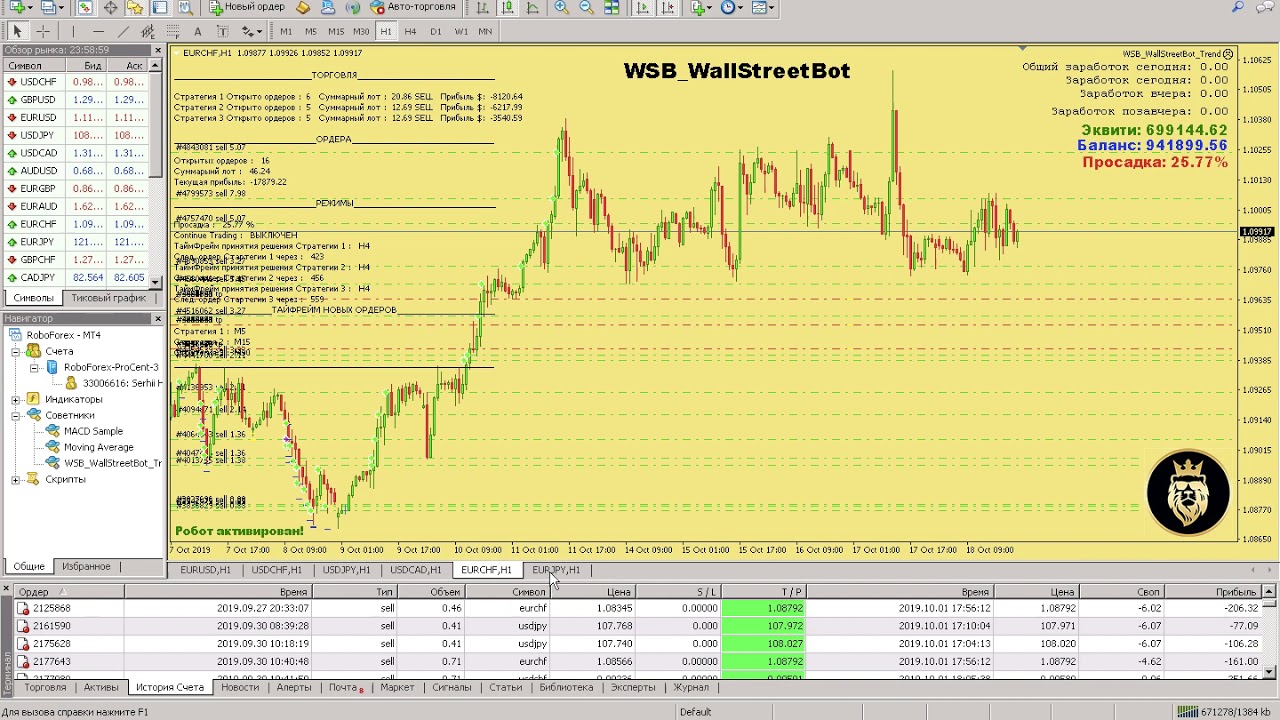Select the Text (A) drawing tool
Screen dimensions: 1280x720
tap(197, 31)
